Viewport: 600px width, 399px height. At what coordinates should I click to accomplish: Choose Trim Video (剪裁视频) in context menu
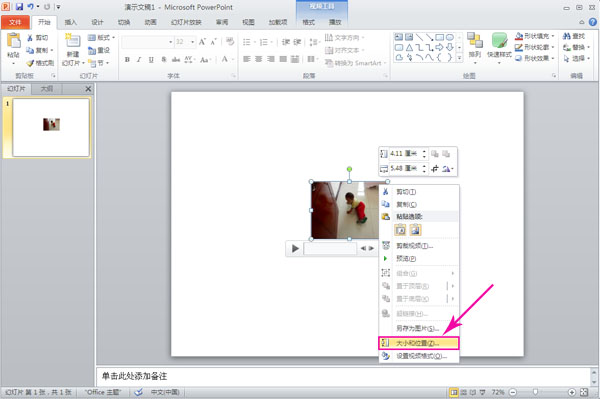[x=419, y=246]
